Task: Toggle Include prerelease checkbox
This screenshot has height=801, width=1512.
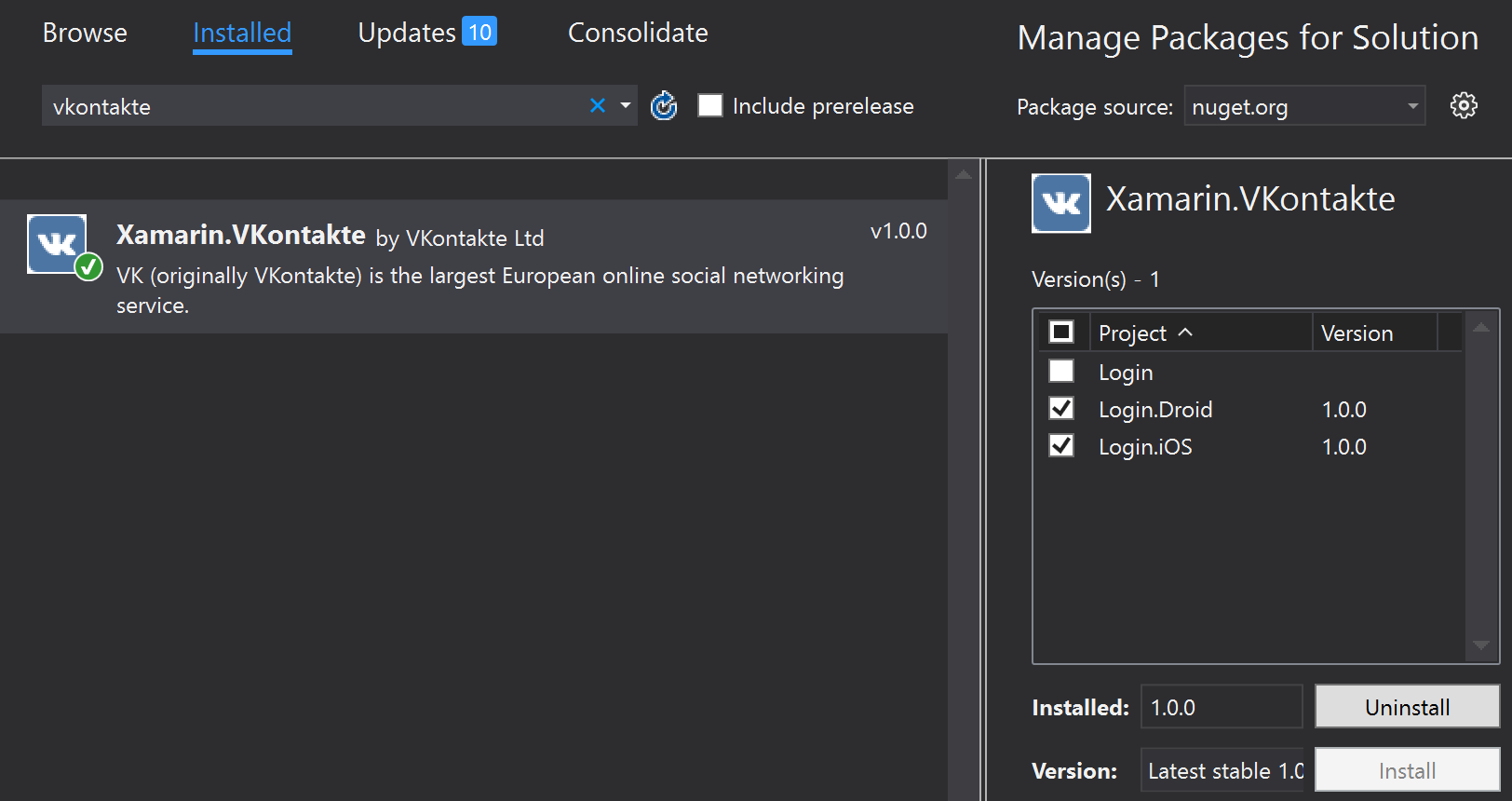Action: coord(710,105)
